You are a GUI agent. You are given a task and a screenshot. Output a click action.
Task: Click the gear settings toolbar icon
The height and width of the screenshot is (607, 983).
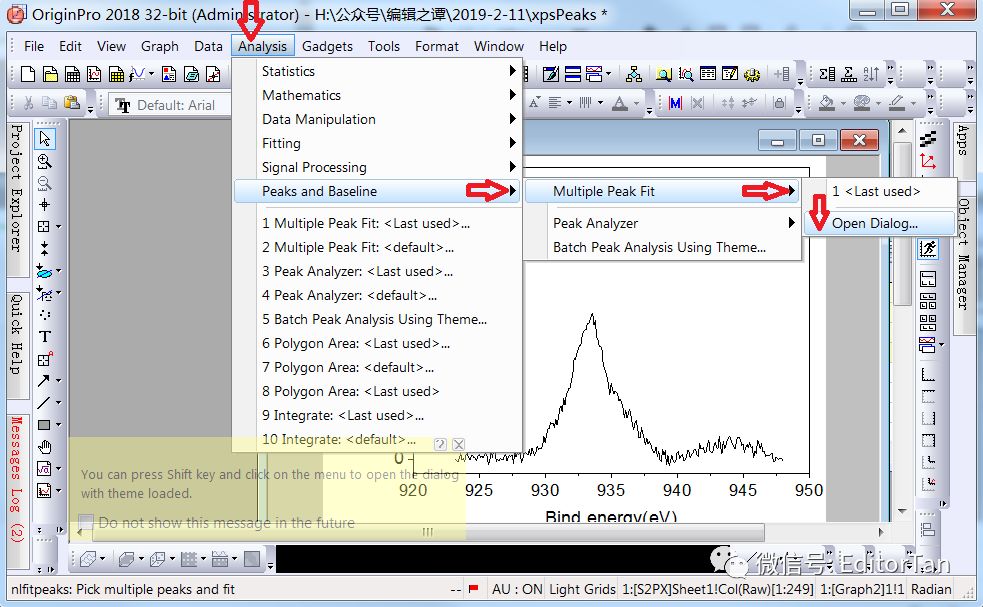point(752,74)
